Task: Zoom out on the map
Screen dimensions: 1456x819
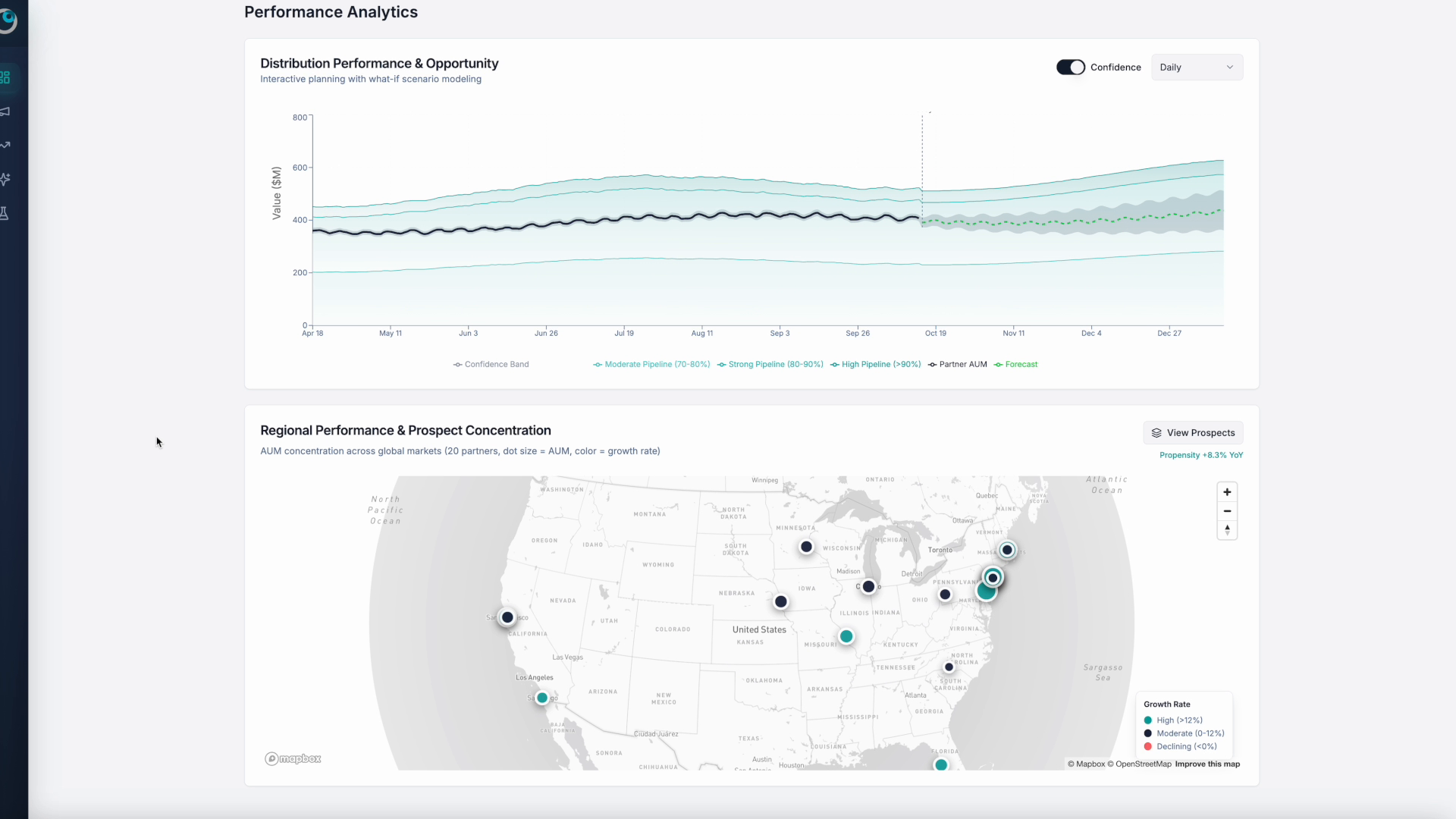Action: click(x=1227, y=511)
